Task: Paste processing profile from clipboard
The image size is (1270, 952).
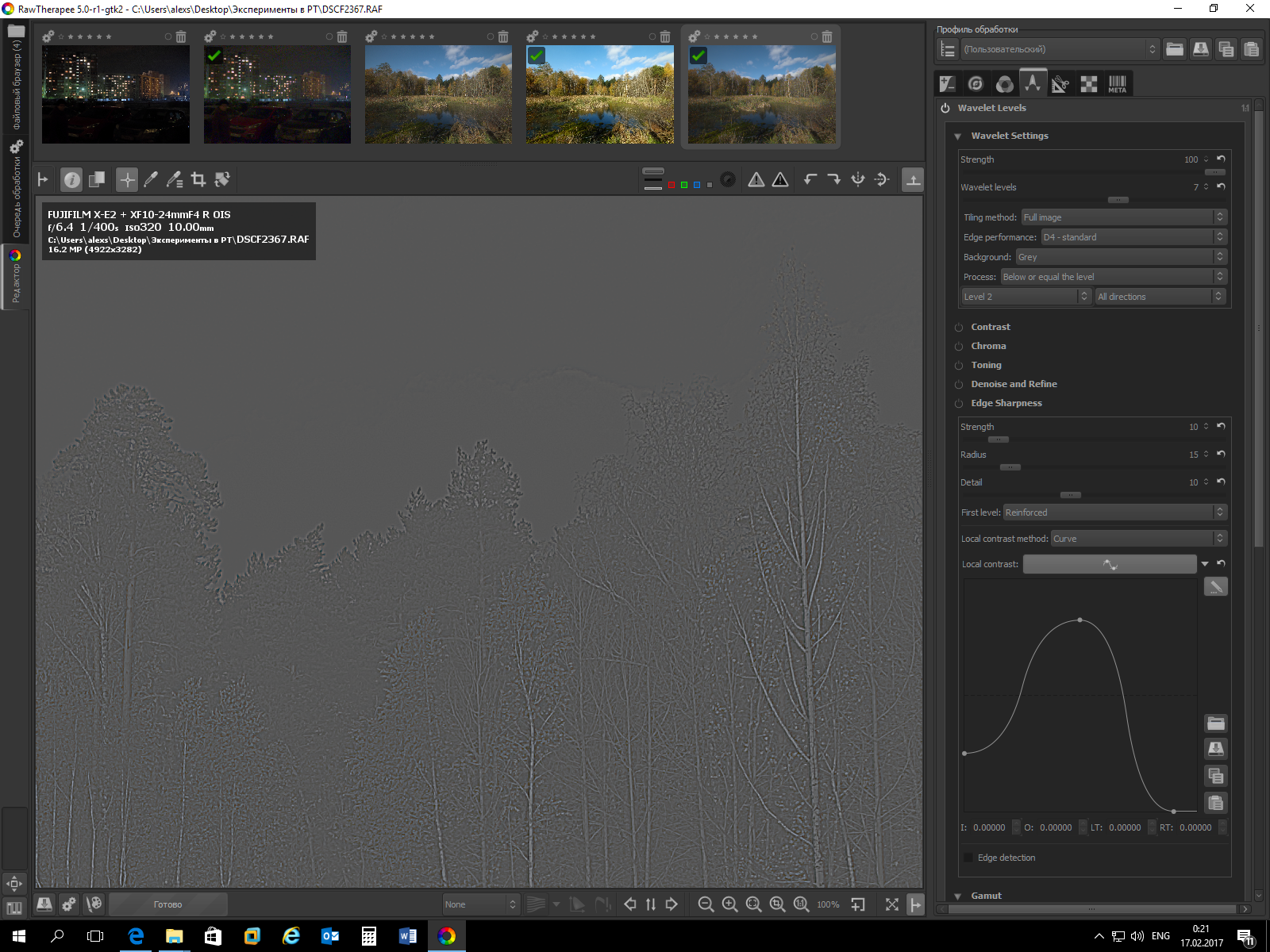Action: pos(1252,49)
